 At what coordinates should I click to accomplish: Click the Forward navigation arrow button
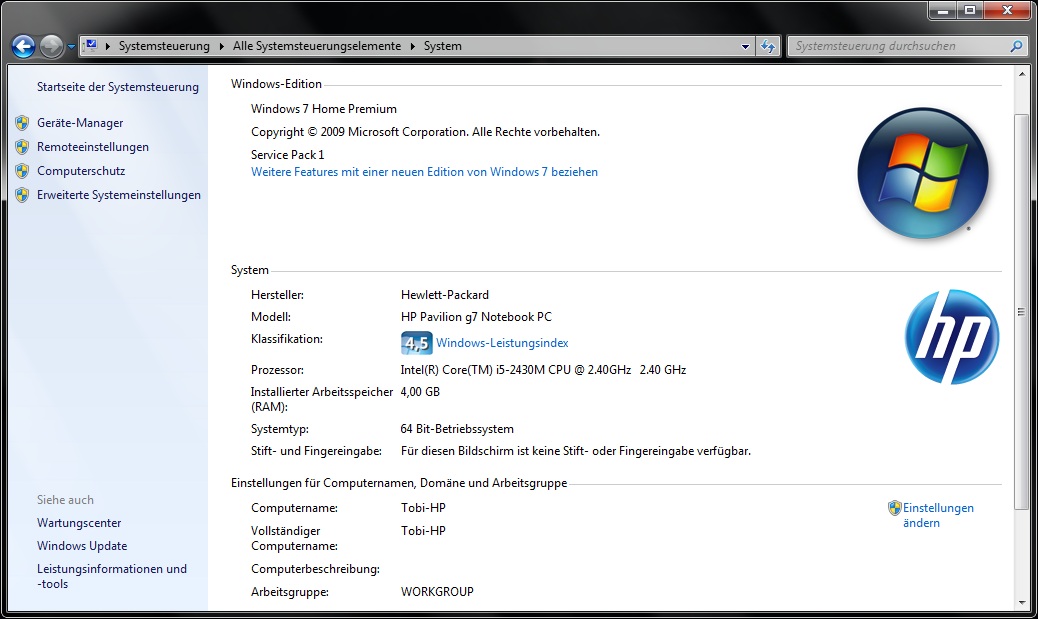(52, 46)
